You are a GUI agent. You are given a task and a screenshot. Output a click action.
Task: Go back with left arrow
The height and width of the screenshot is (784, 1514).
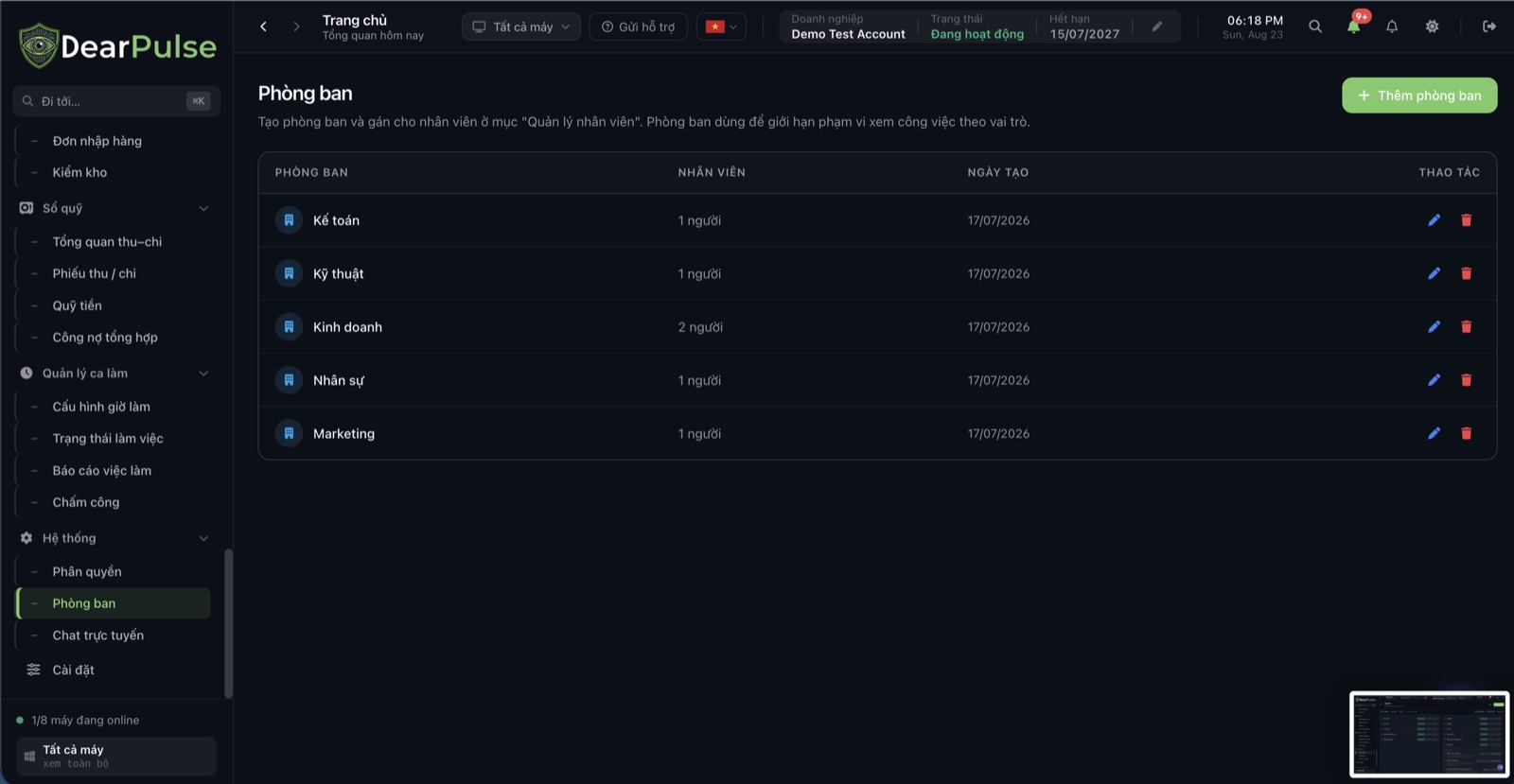(263, 26)
